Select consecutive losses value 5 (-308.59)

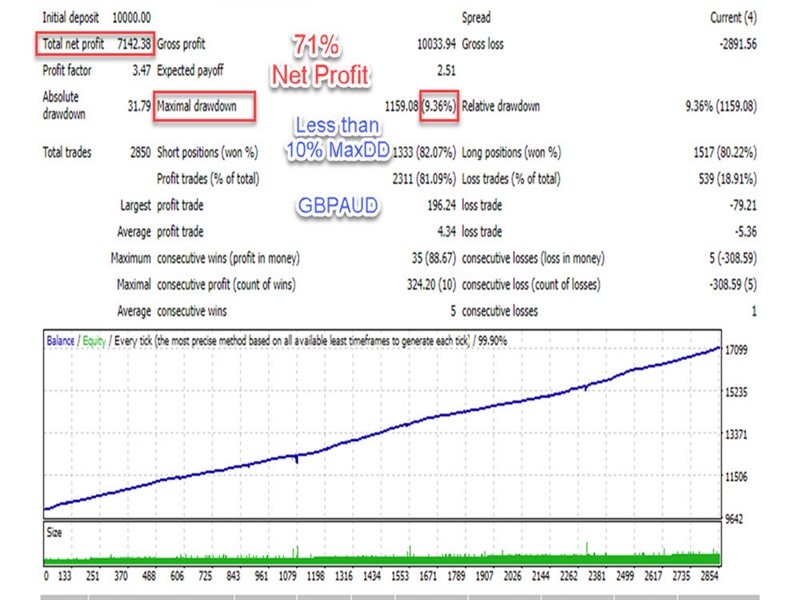click(x=733, y=259)
